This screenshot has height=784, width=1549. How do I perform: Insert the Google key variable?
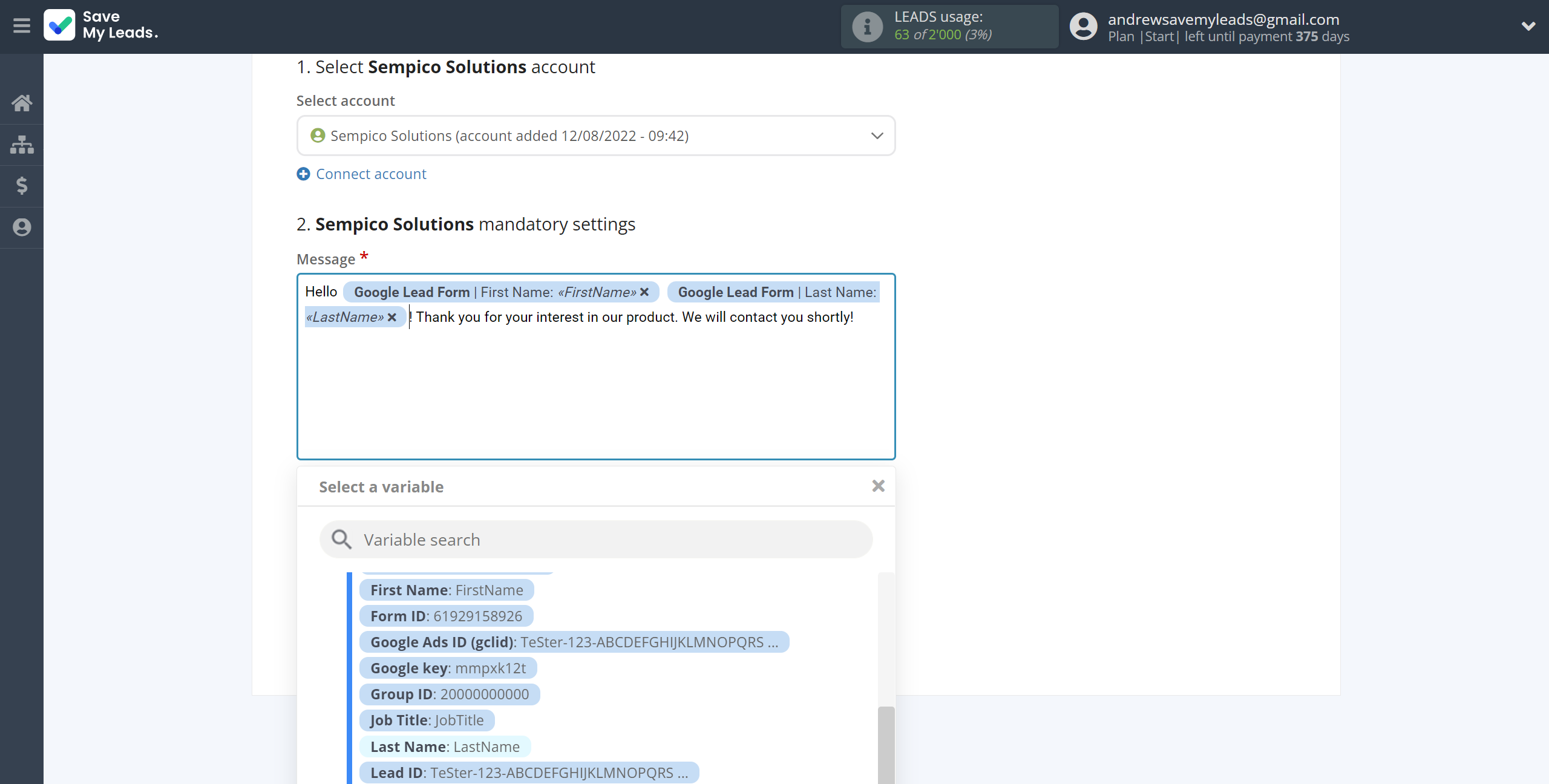coord(448,668)
